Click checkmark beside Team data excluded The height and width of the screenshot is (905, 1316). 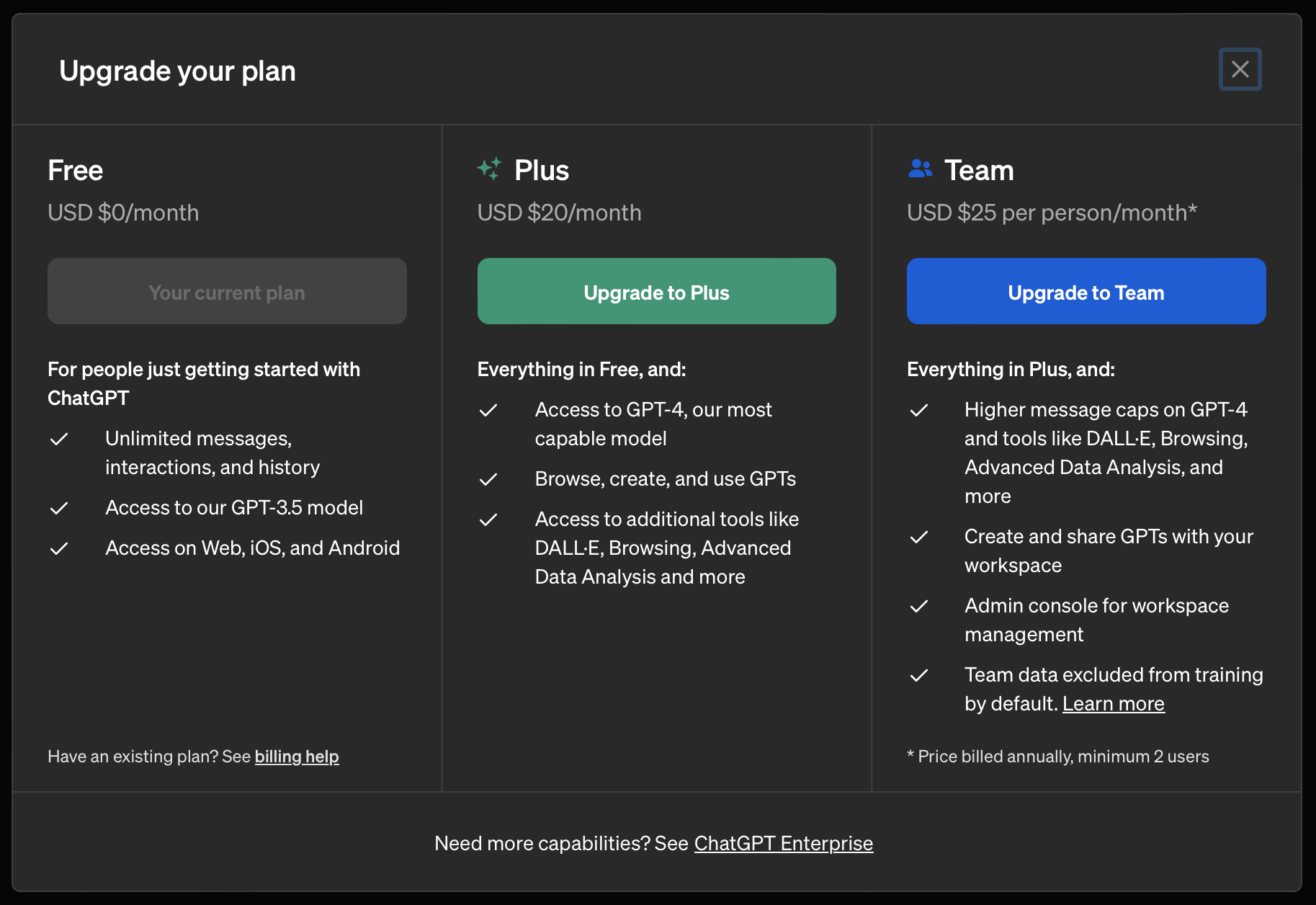tap(918, 675)
